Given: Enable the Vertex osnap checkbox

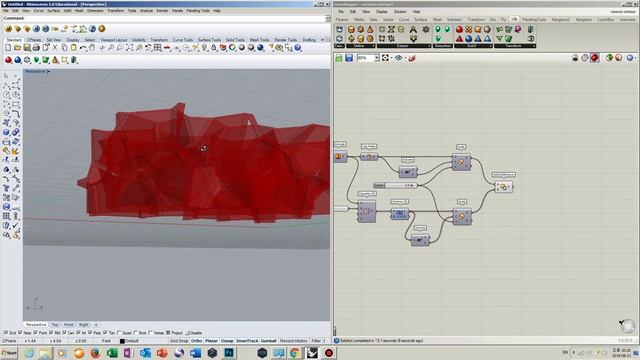Looking at the screenshot, I should pyautogui.click(x=151, y=333).
